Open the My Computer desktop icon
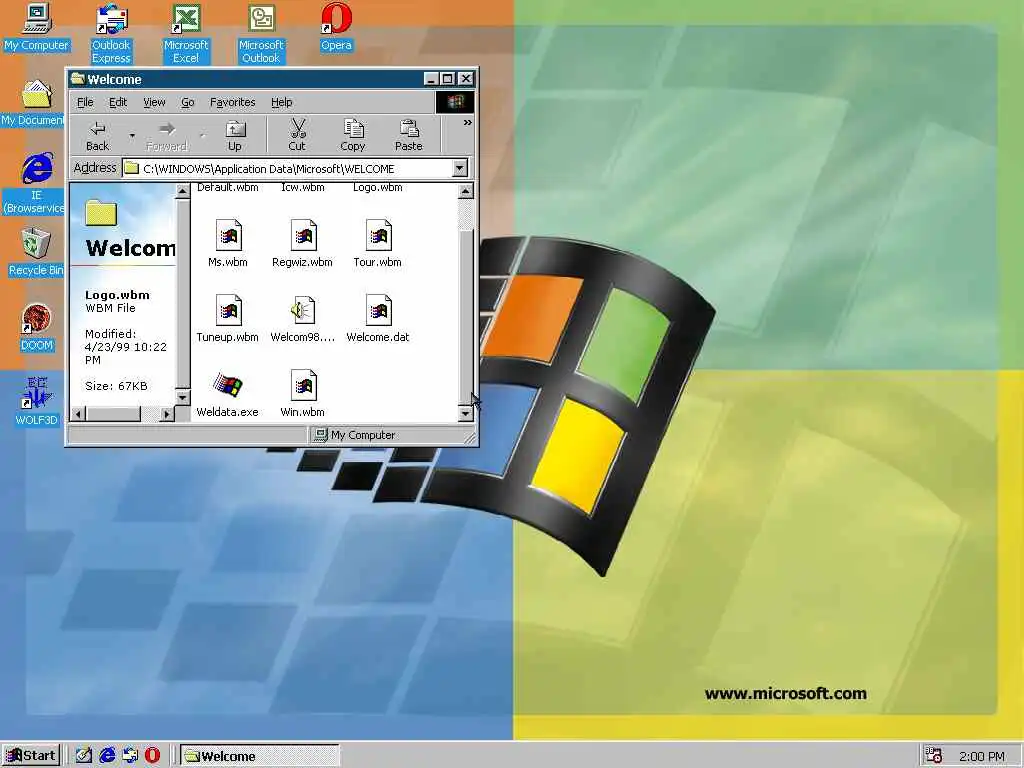 pyautogui.click(x=37, y=27)
